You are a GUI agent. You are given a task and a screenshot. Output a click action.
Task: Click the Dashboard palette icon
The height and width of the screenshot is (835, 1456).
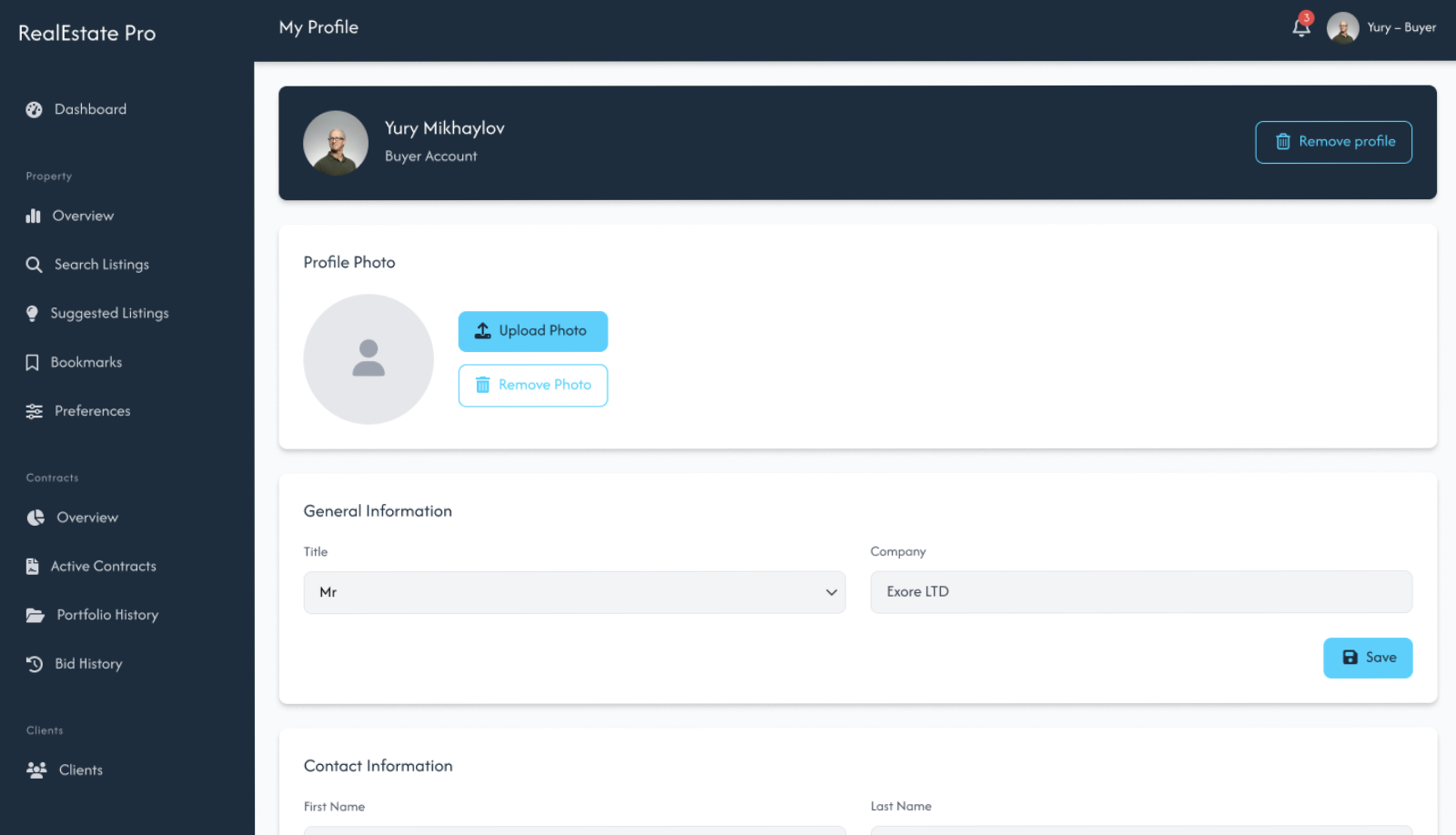(x=34, y=109)
